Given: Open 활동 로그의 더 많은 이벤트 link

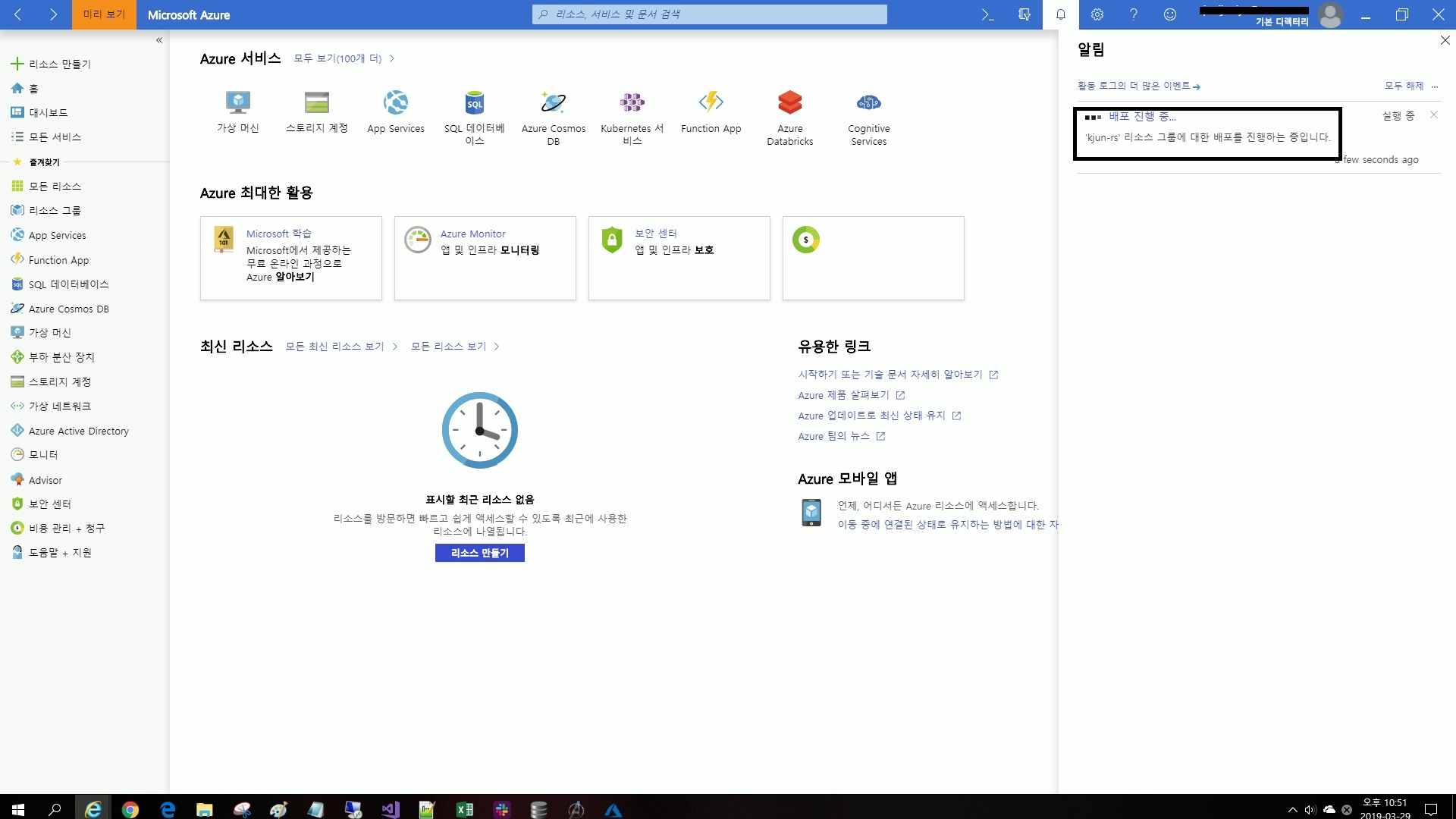Looking at the screenshot, I should pos(1137,86).
